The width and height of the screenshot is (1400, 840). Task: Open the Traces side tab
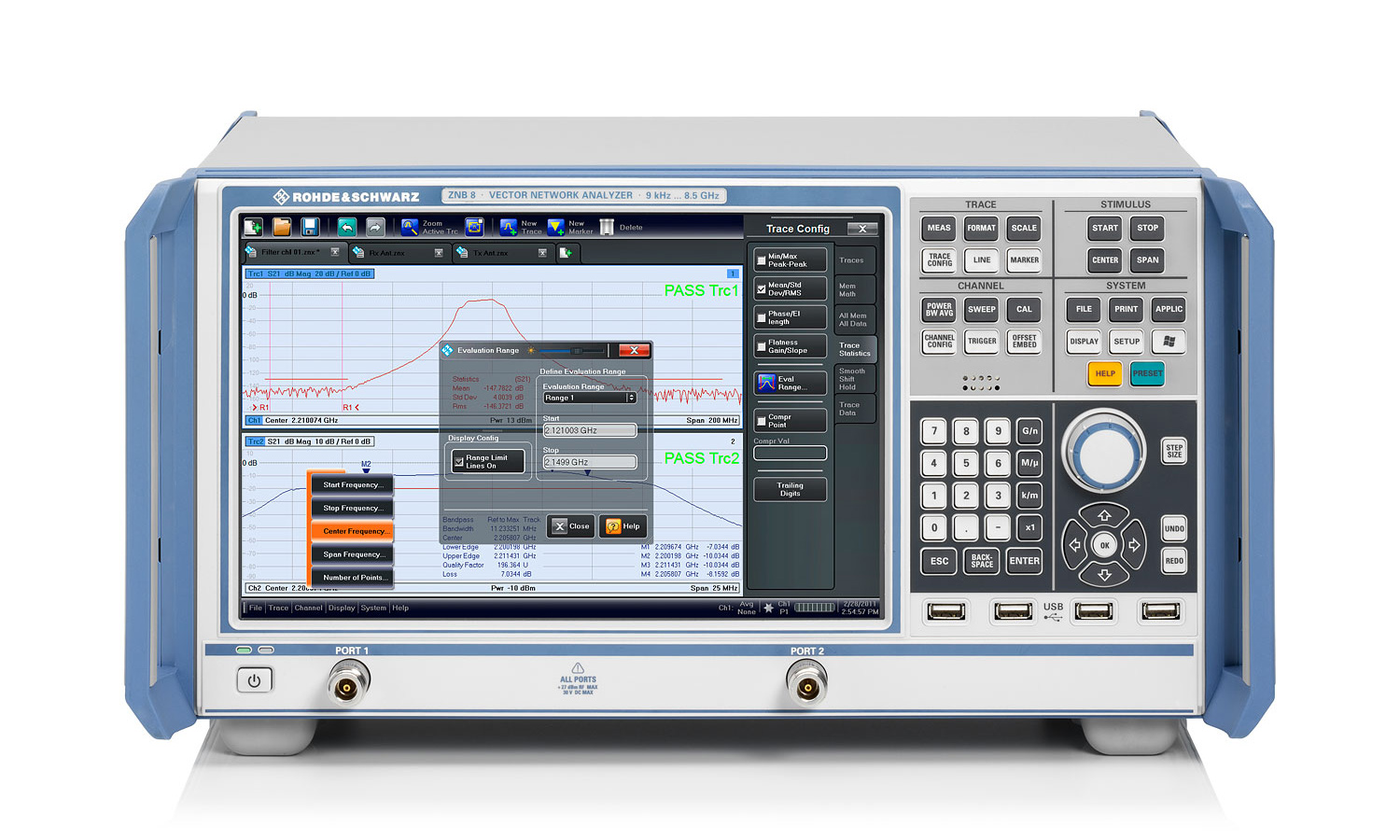(854, 260)
